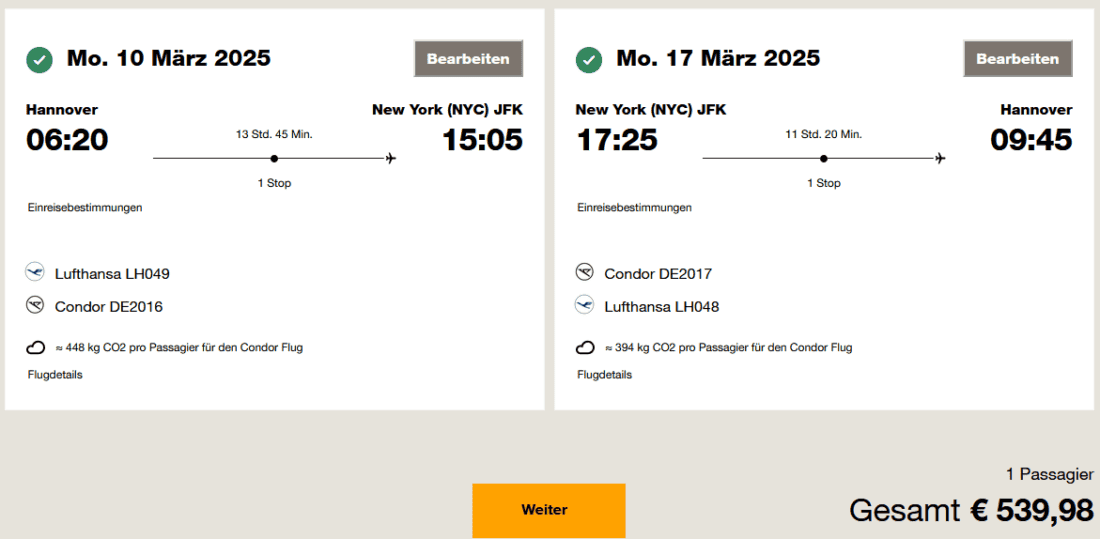Viewport: 1100px width, 539px height.
Task: Click the Gesamt € 539,98 total price
Action: click(x=971, y=510)
